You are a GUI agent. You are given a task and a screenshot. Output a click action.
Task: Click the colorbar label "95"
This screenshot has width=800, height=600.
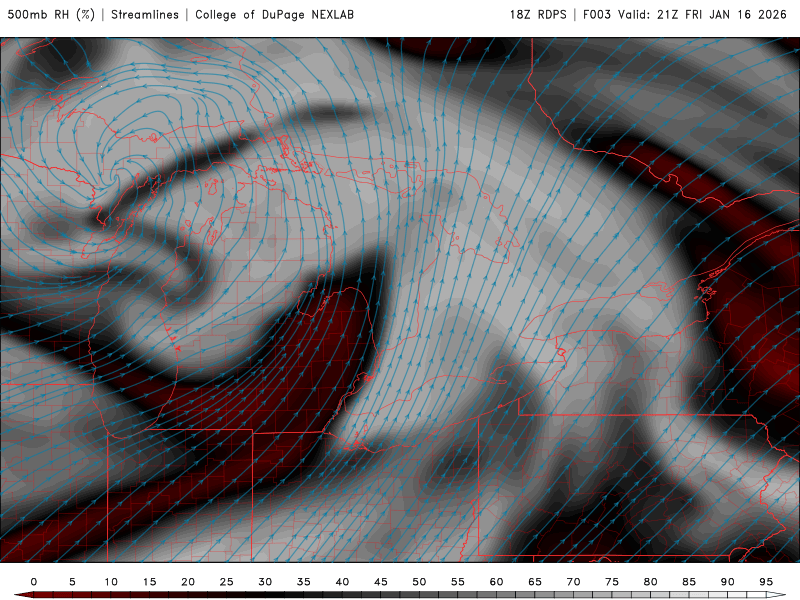pyautogui.click(x=766, y=582)
